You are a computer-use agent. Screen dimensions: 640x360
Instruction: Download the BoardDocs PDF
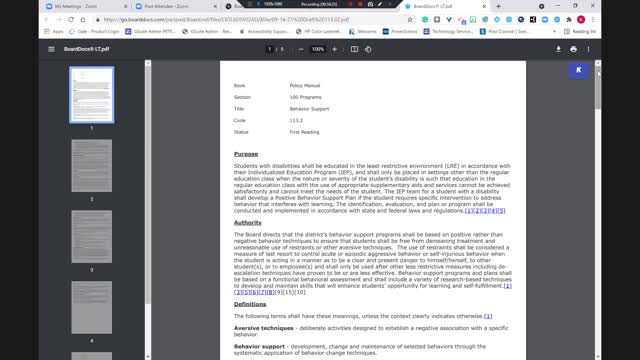coord(558,49)
